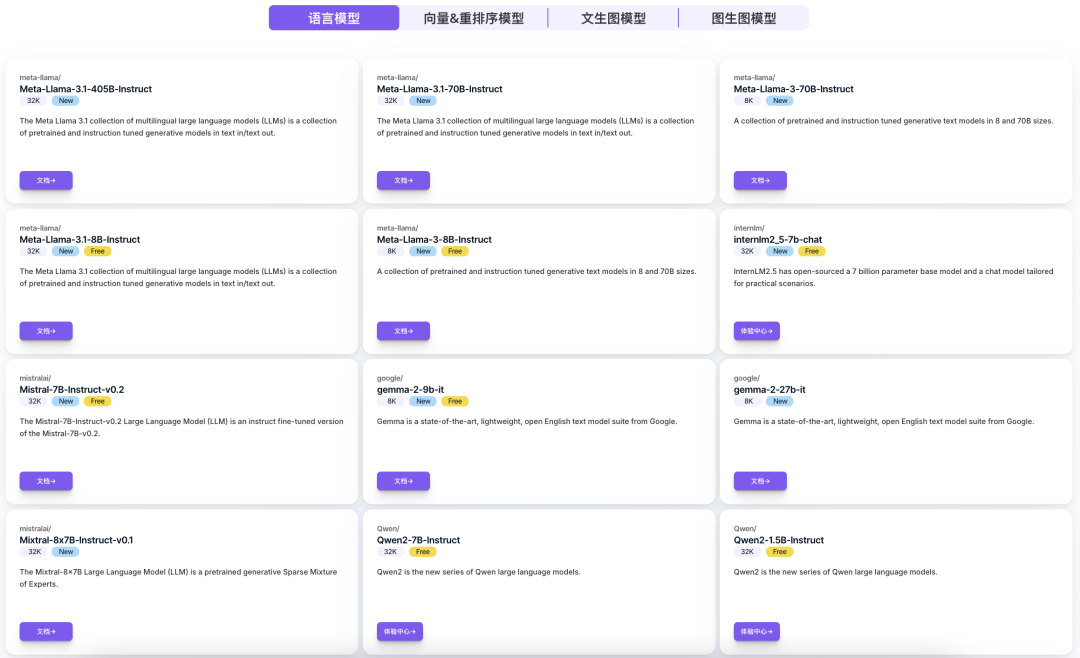Click the 32K tag on Meta-Llama-3.1-405B-Instruct
The image size is (1080, 658).
(x=34, y=101)
